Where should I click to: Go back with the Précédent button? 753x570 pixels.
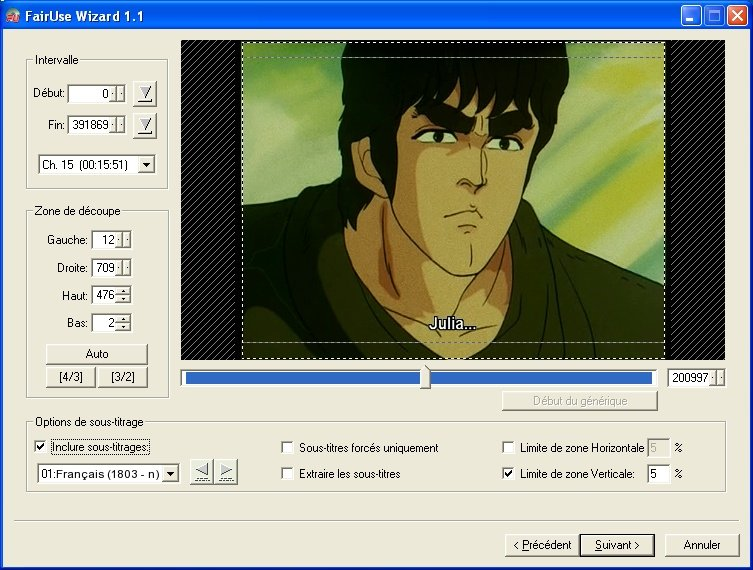pos(542,545)
